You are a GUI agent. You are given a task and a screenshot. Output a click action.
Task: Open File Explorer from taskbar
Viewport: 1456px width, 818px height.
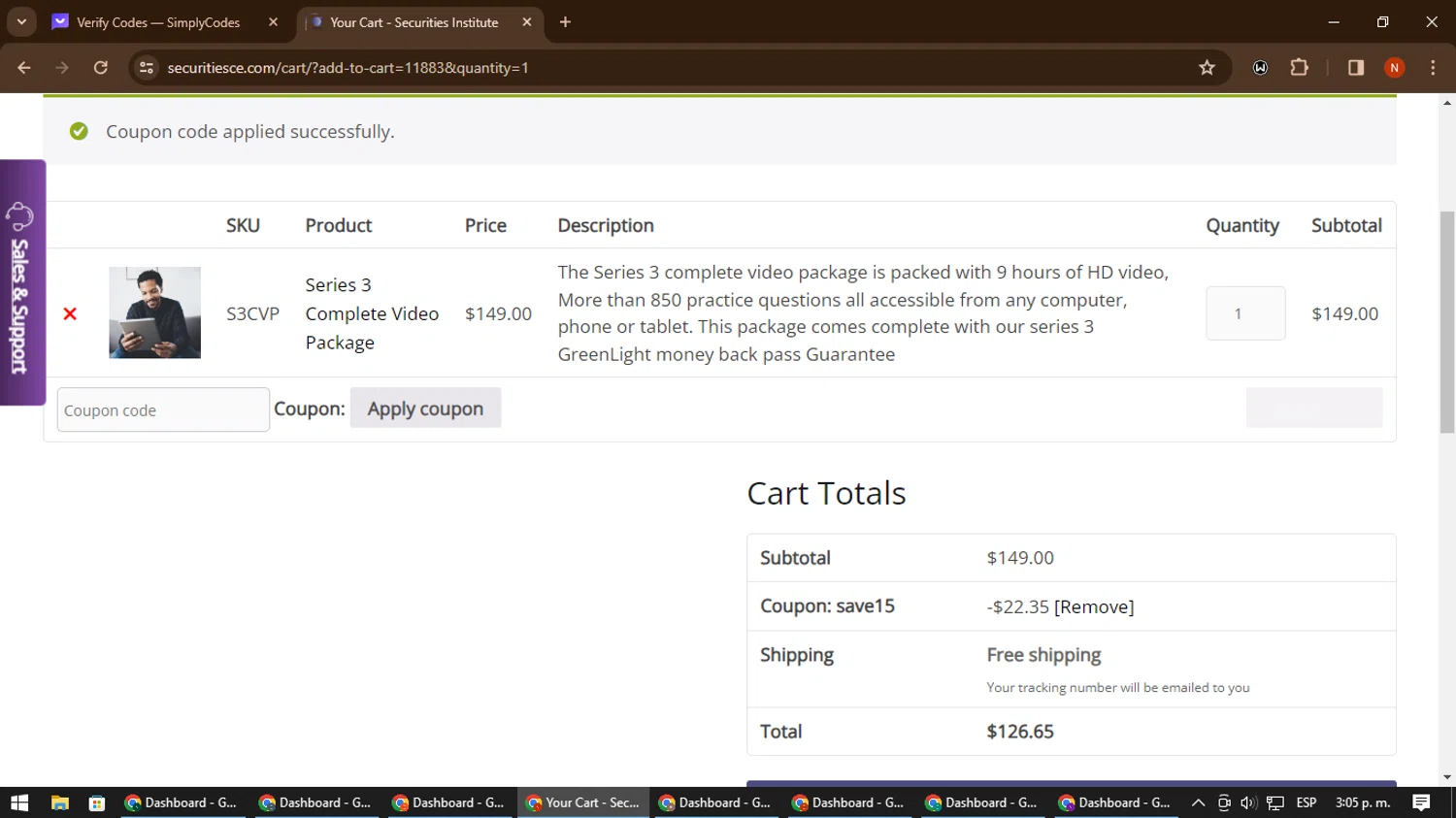point(60,802)
